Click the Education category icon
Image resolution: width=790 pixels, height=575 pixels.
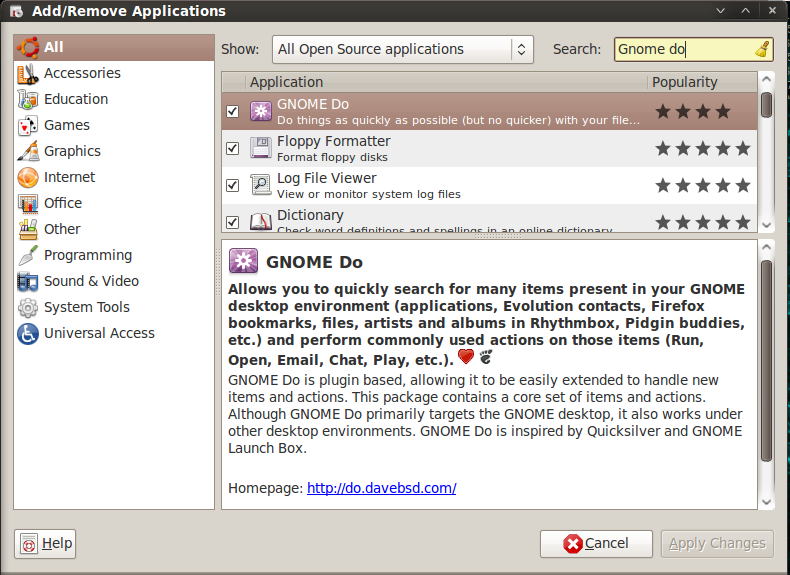tap(28, 99)
